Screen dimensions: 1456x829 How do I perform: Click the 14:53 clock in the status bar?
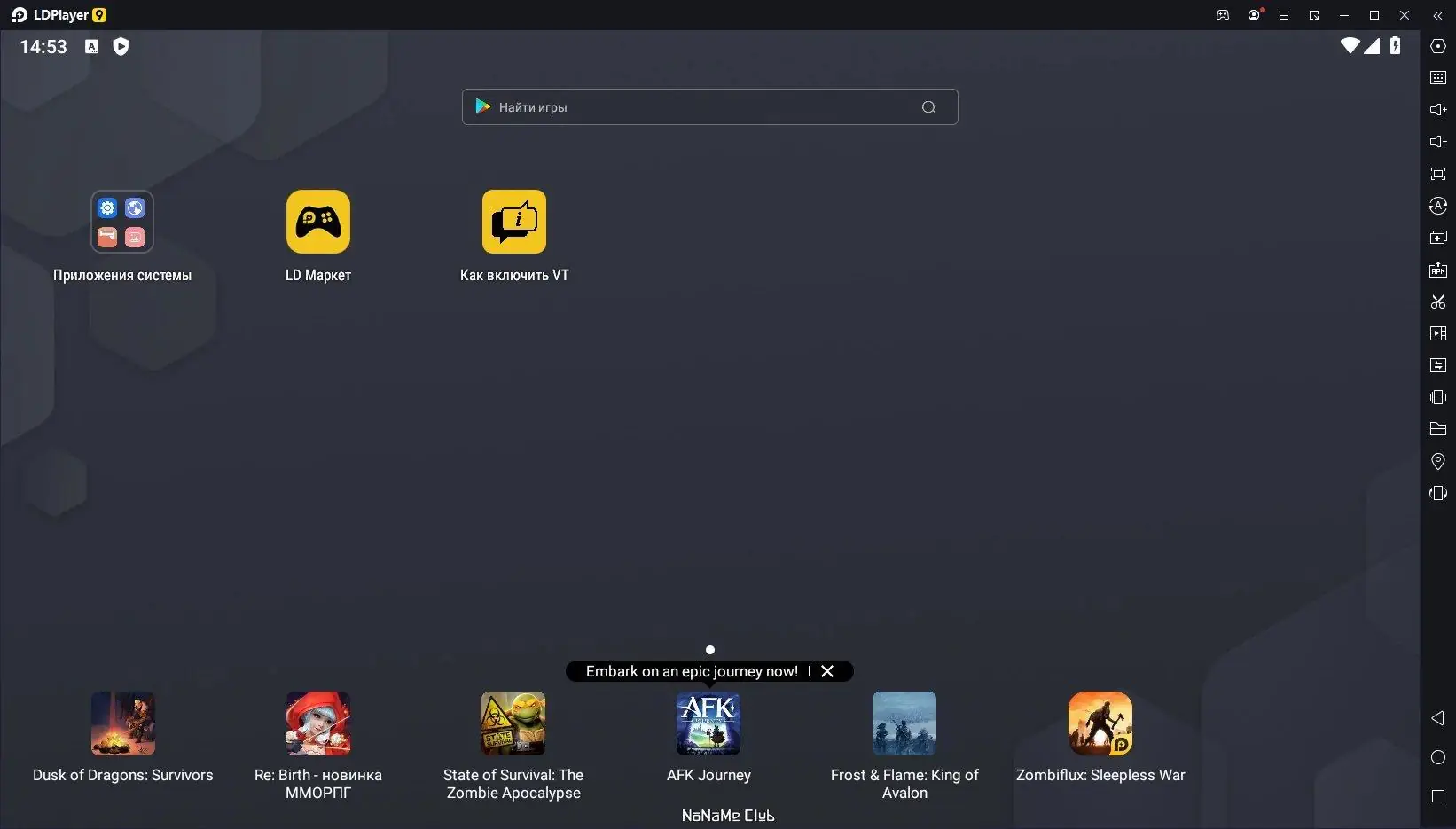click(x=43, y=47)
